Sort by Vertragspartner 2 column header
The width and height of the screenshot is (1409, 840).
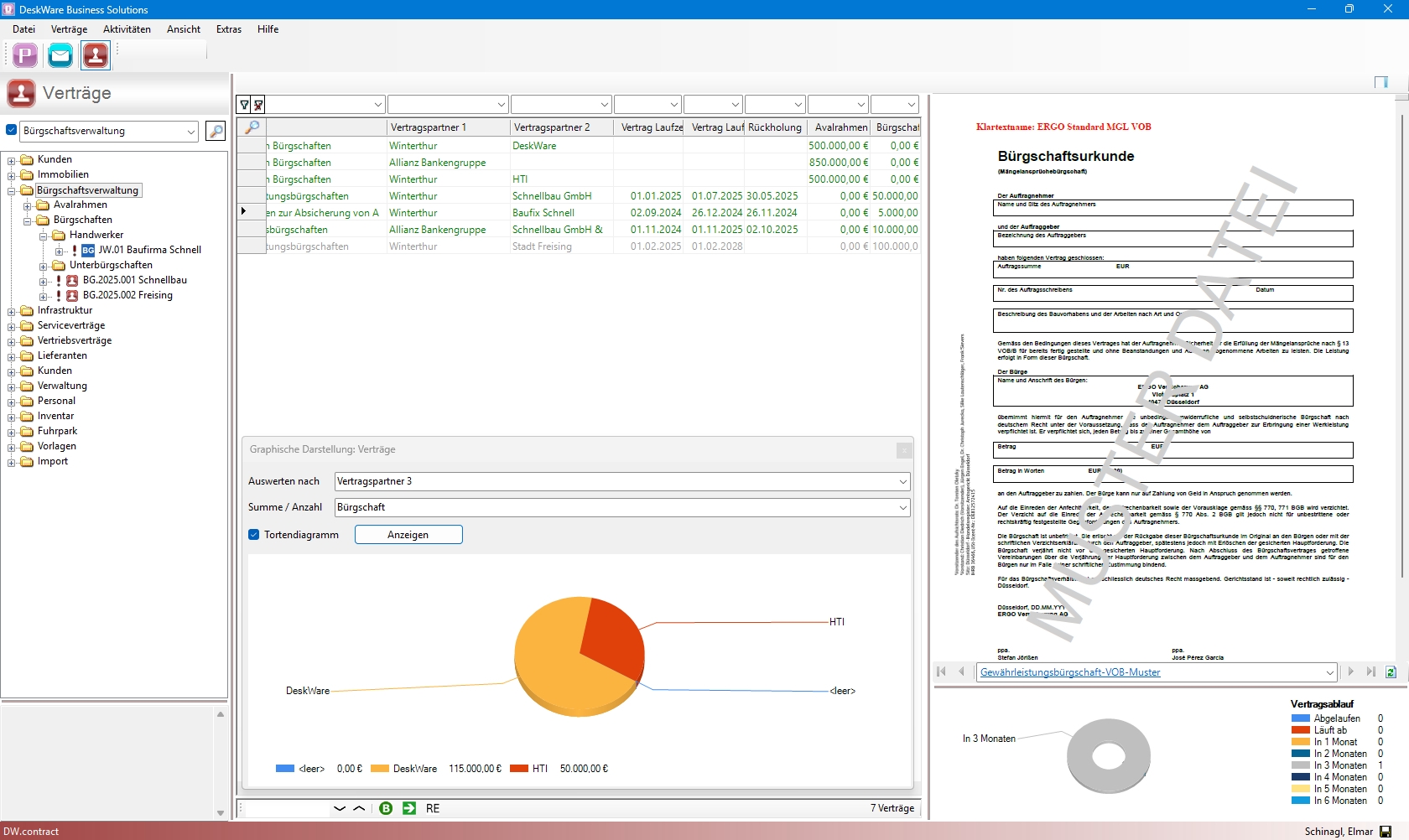561,127
